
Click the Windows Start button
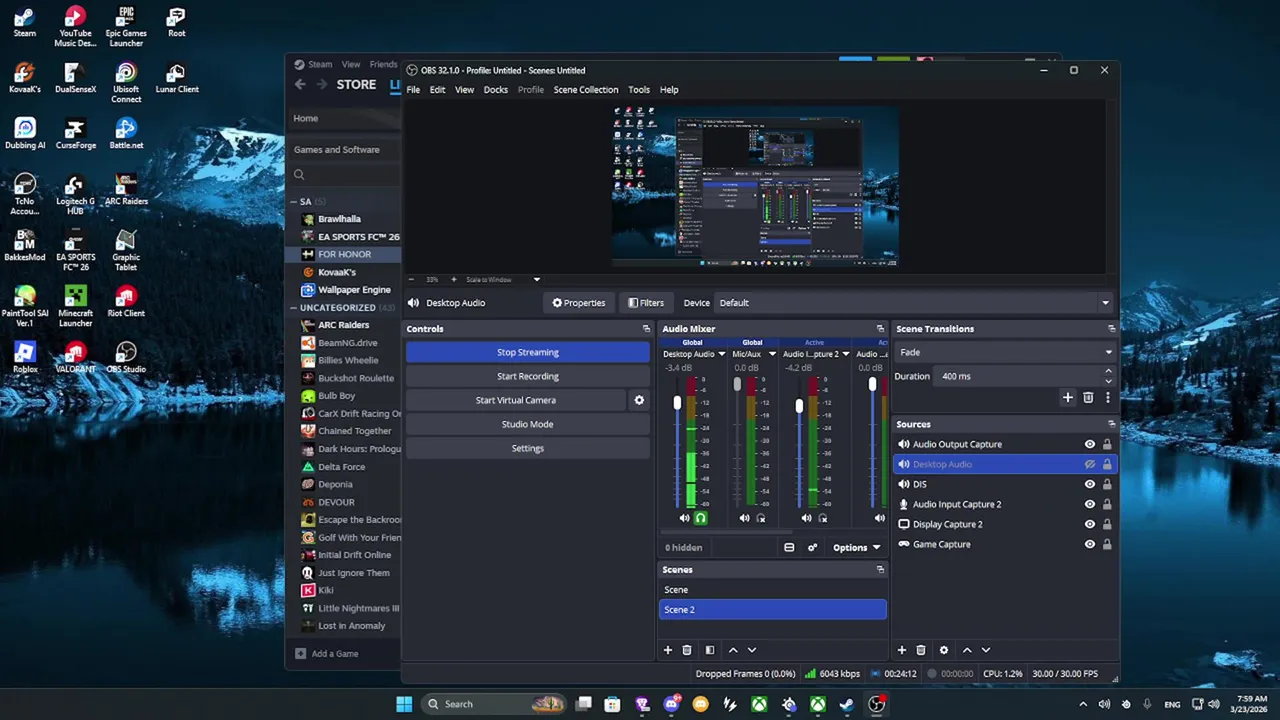point(404,704)
